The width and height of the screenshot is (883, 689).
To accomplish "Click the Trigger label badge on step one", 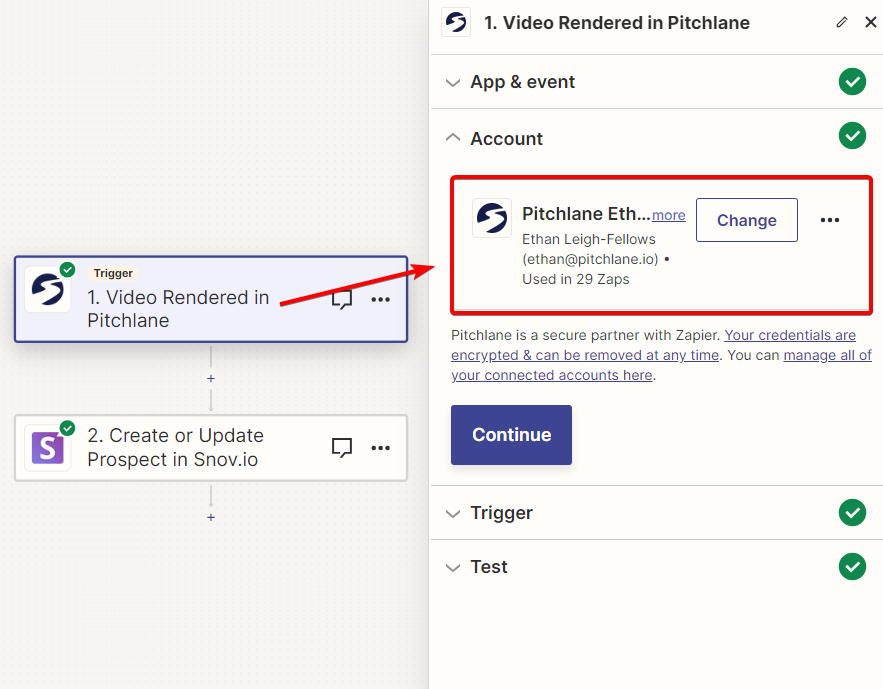I will click(x=113, y=273).
